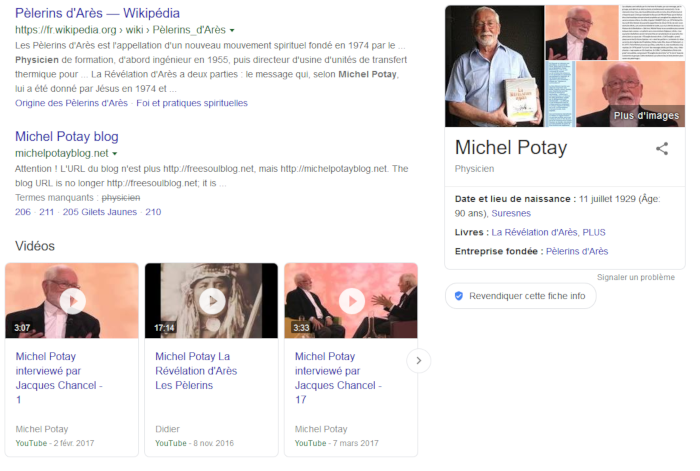Click the date '2 févr. 2017'

click(x=74, y=443)
